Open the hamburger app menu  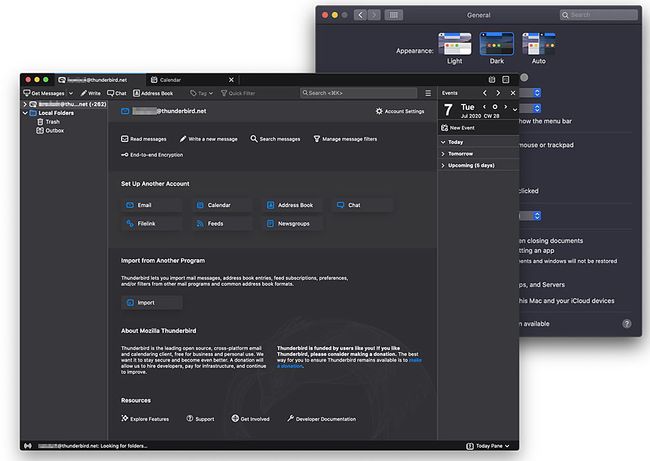point(428,93)
